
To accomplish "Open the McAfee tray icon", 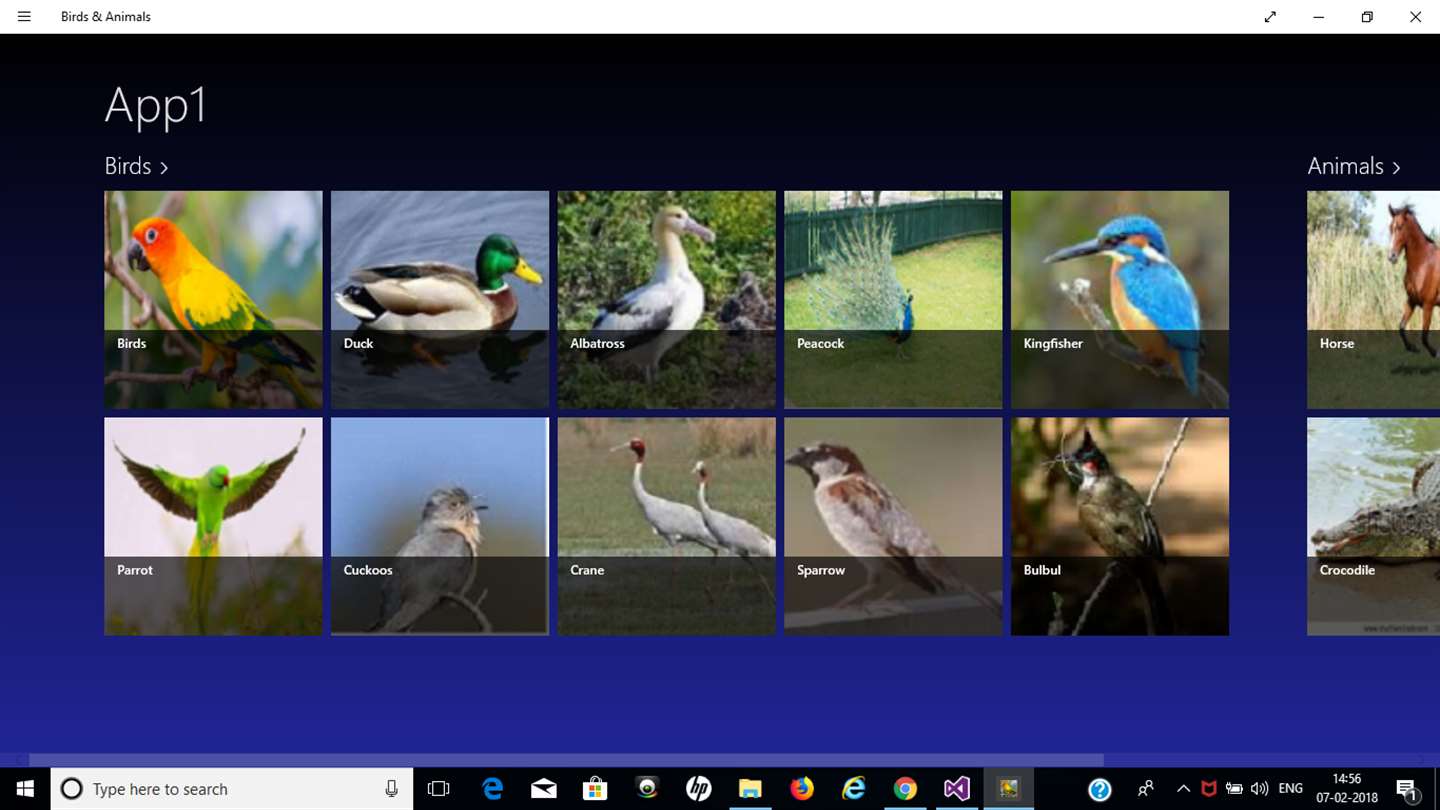I will click(1209, 789).
